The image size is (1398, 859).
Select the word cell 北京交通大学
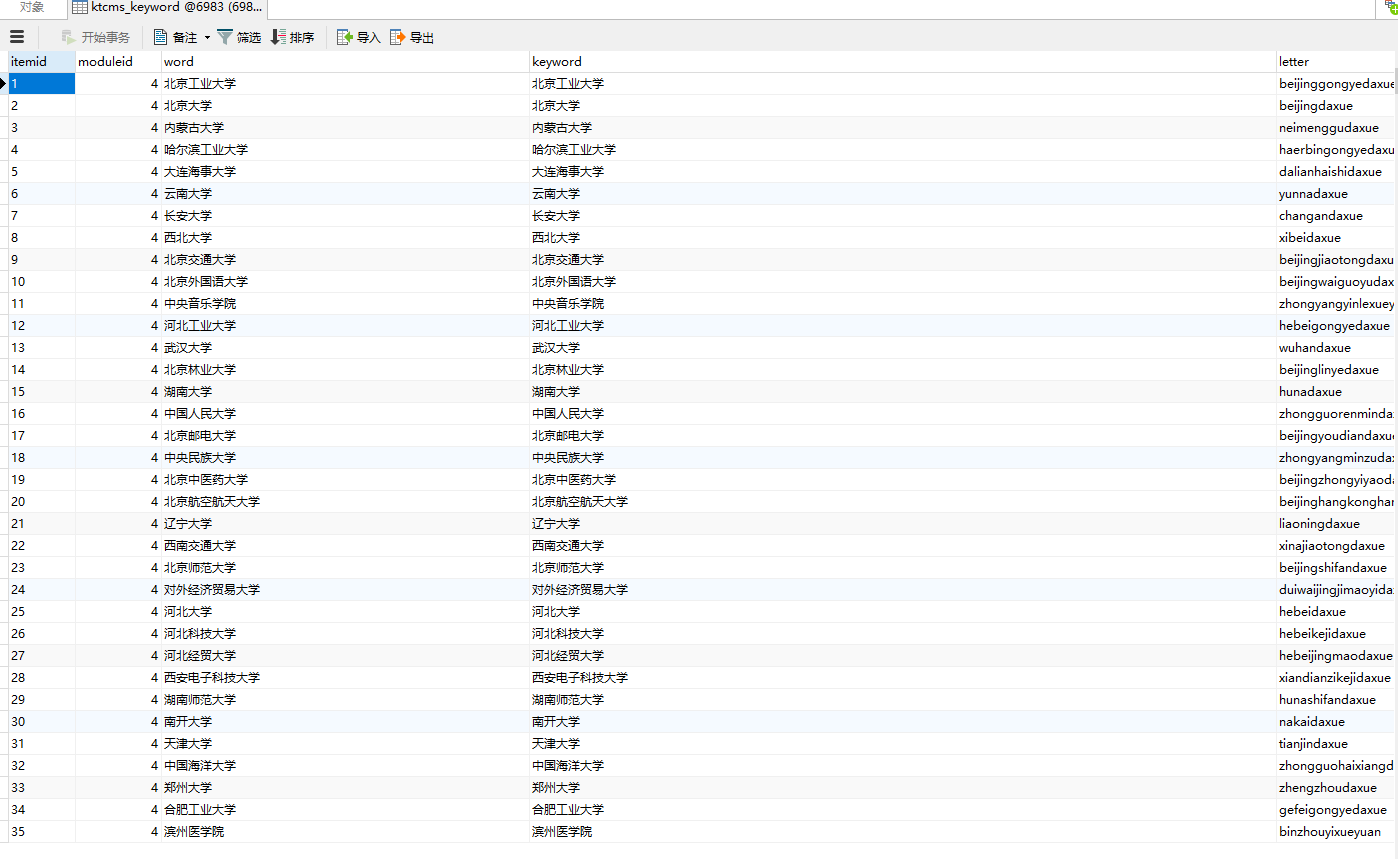(x=345, y=260)
